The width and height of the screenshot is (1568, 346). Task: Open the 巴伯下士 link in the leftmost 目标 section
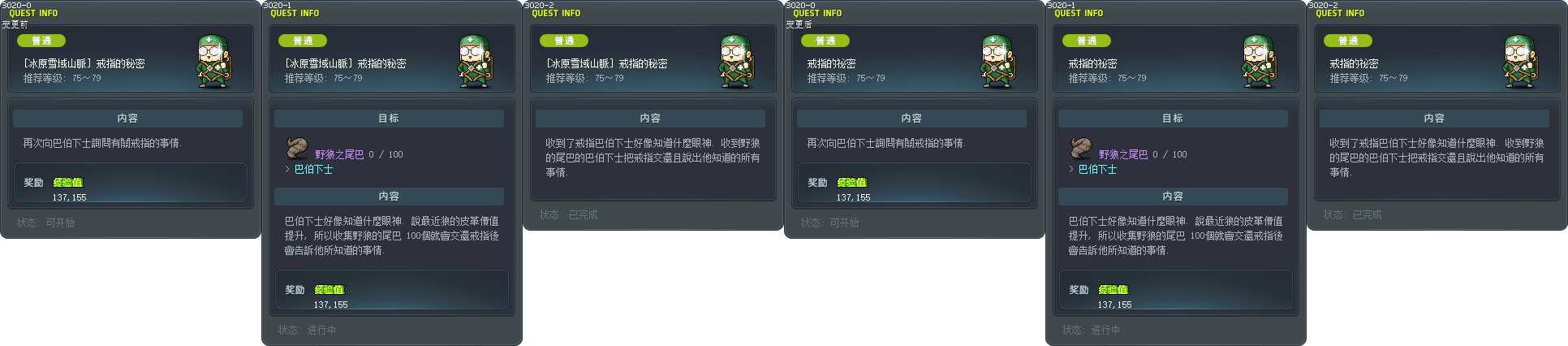click(x=313, y=170)
